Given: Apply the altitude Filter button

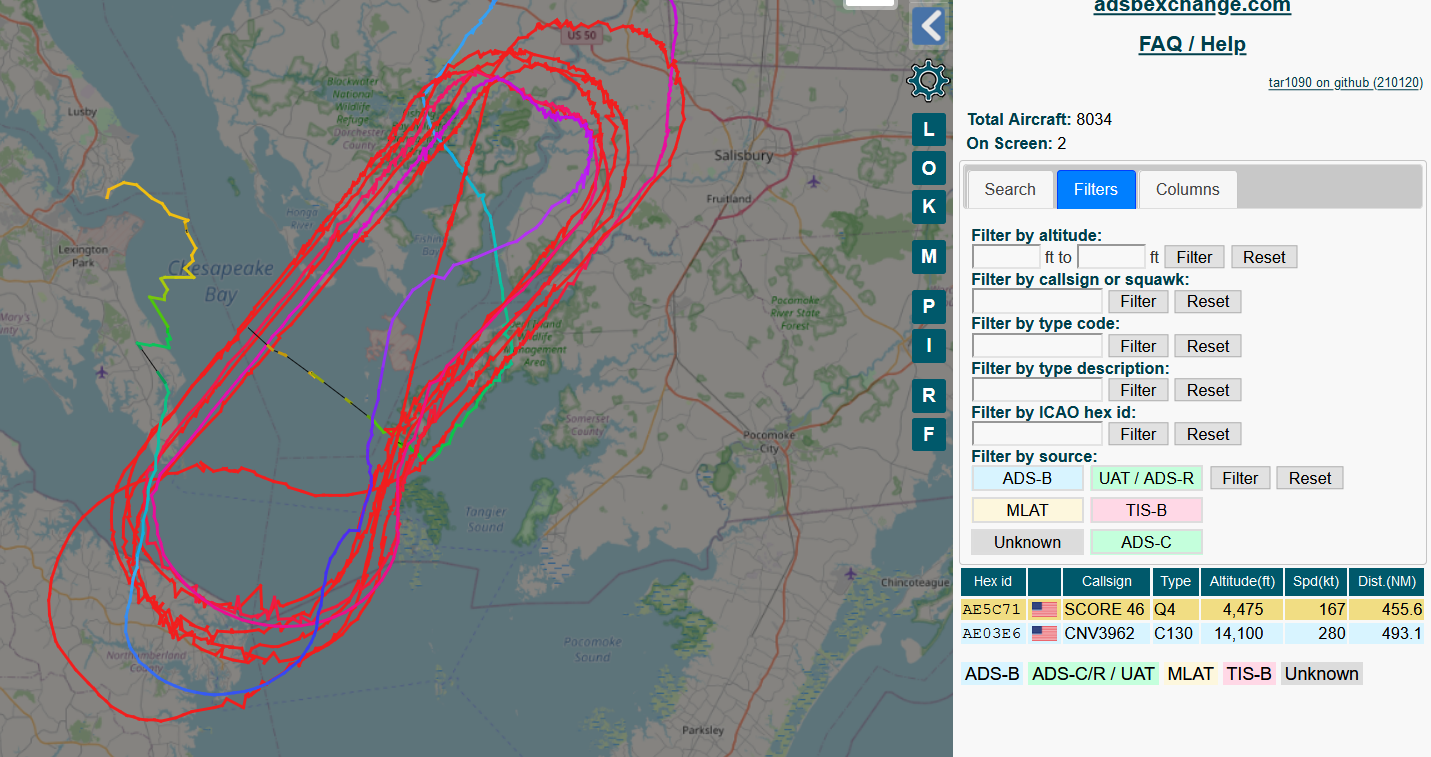Looking at the screenshot, I should click(x=1194, y=257).
